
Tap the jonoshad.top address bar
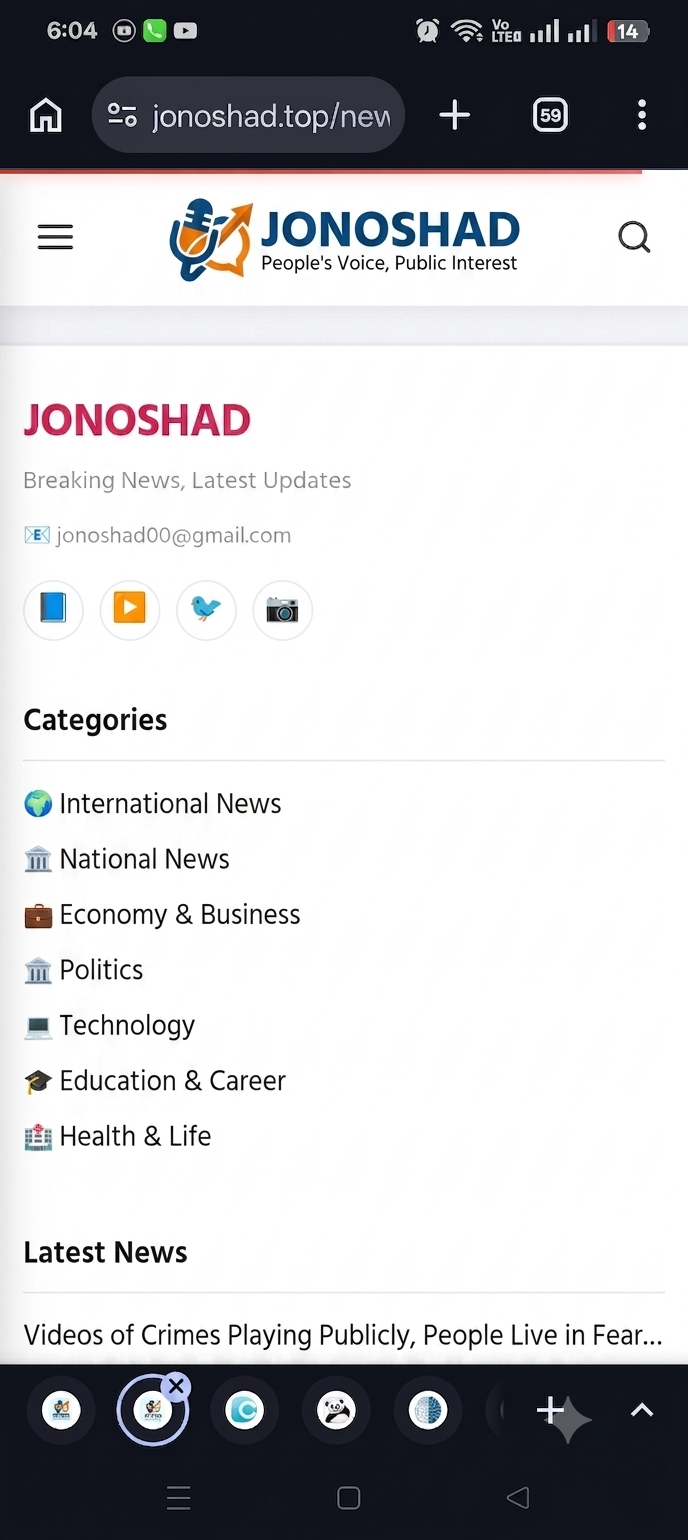tap(248, 115)
